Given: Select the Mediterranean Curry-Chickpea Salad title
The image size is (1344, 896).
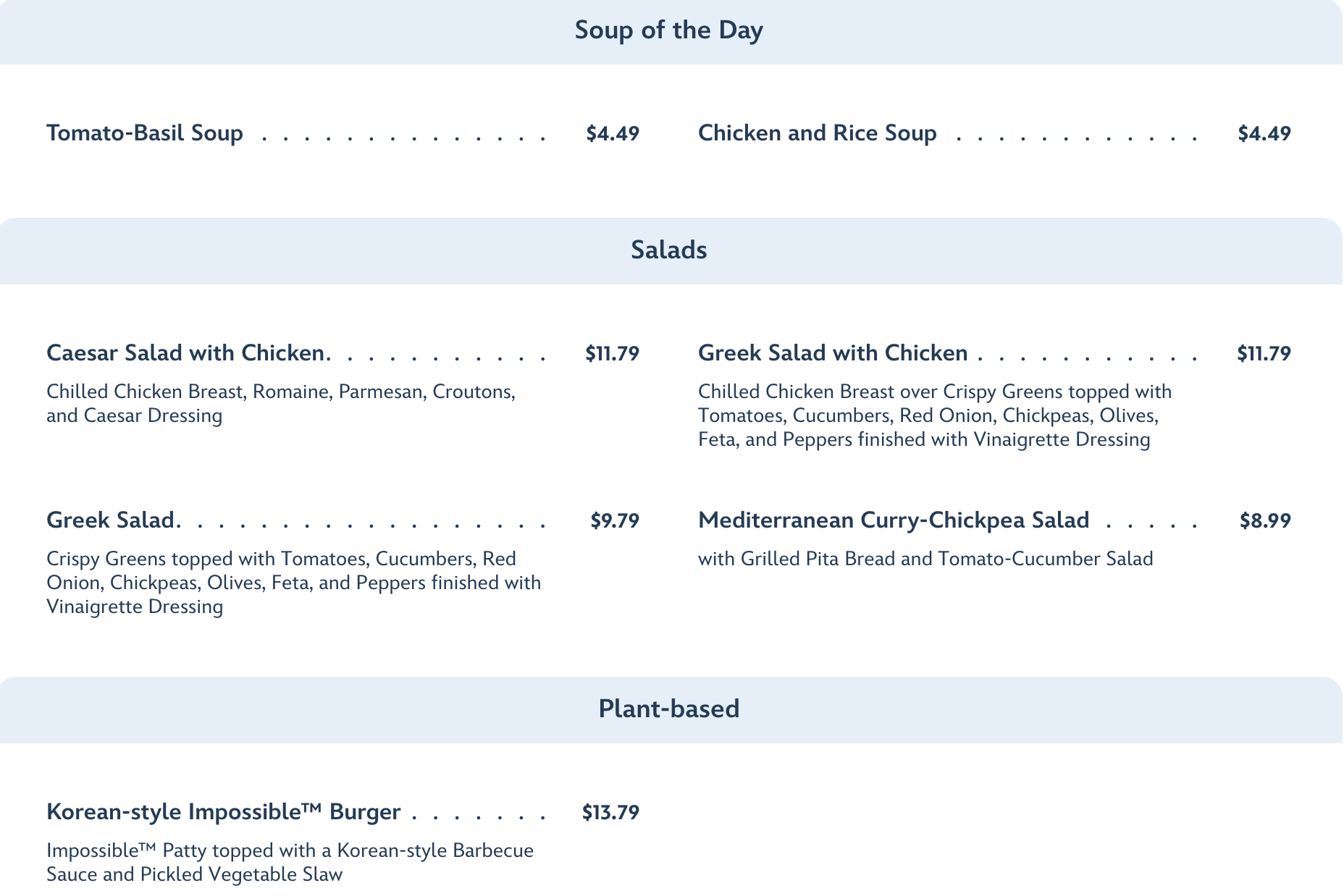Looking at the screenshot, I should coord(894,520).
